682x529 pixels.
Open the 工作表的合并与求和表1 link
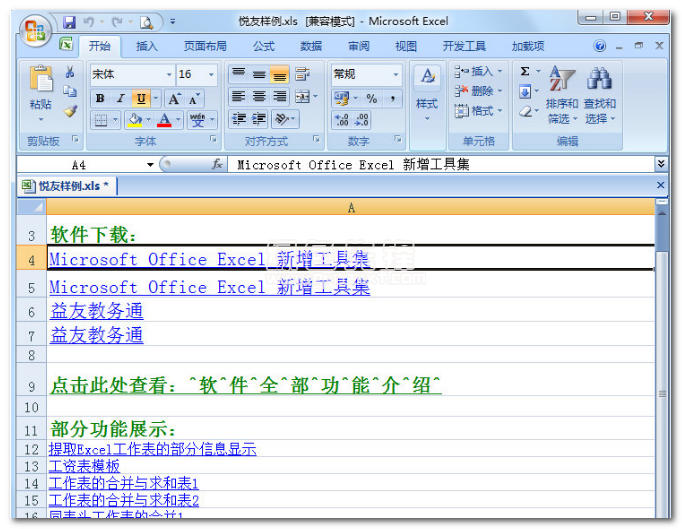point(124,483)
